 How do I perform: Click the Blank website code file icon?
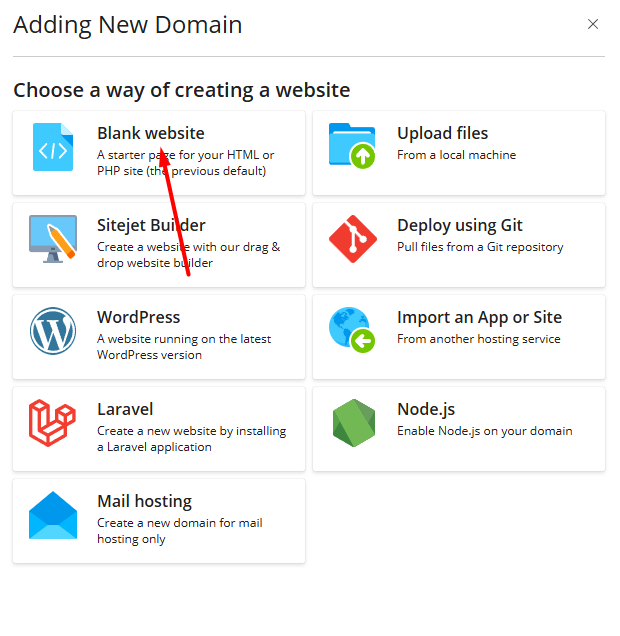(x=53, y=147)
